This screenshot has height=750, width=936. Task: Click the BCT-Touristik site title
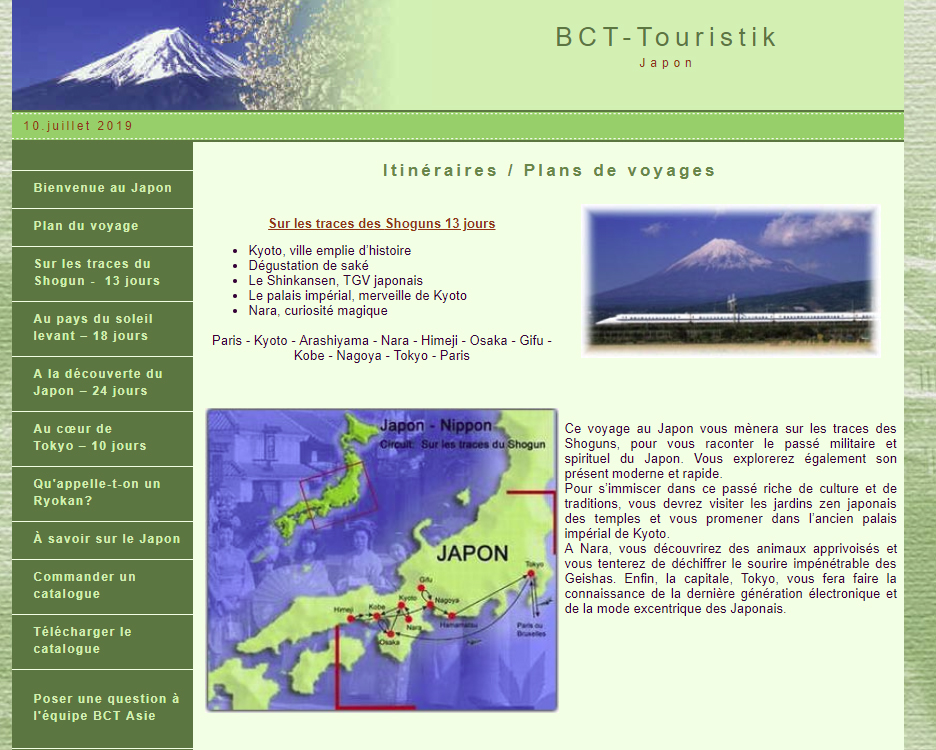coord(666,37)
